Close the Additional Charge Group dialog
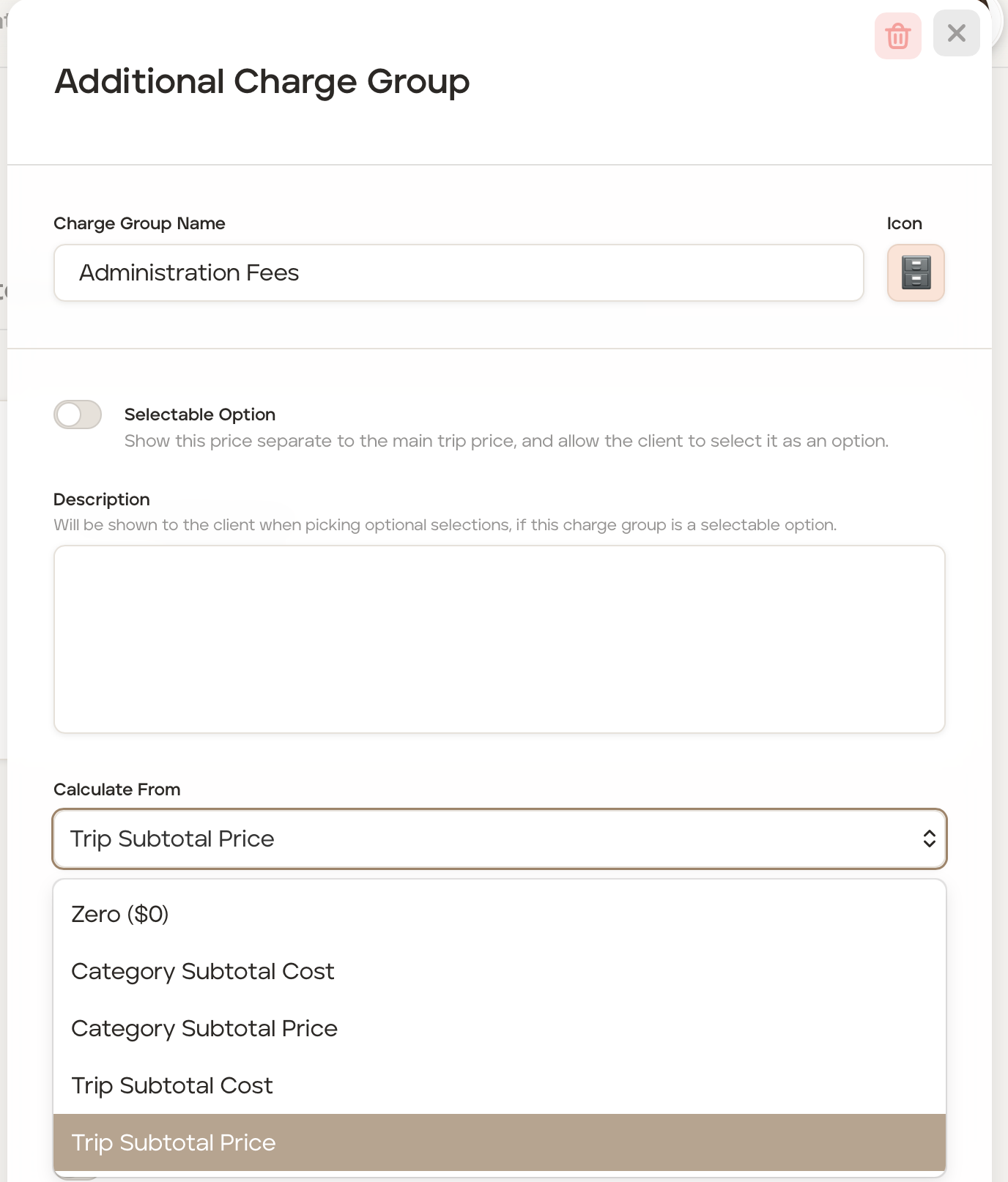Image resolution: width=1008 pixels, height=1182 pixels. click(956, 34)
